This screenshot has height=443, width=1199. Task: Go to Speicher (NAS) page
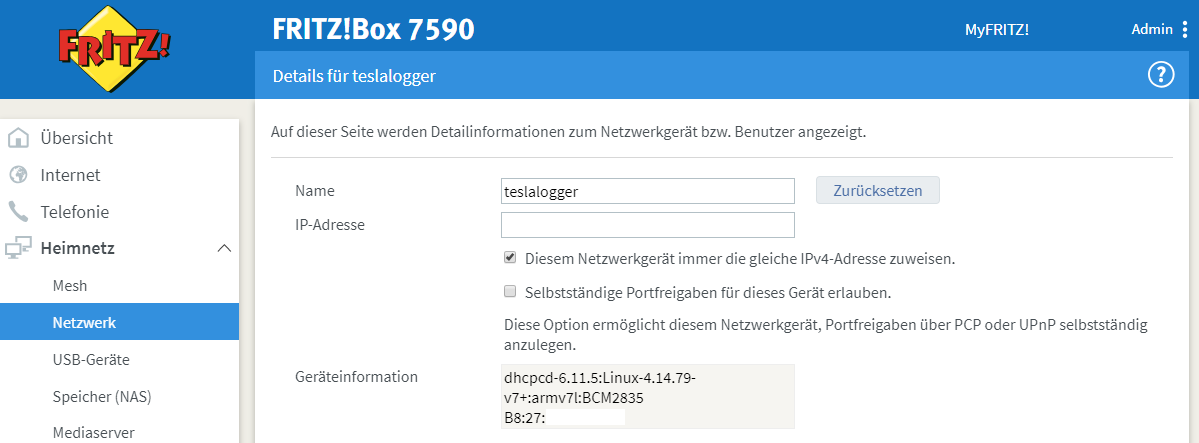coord(101,396)
